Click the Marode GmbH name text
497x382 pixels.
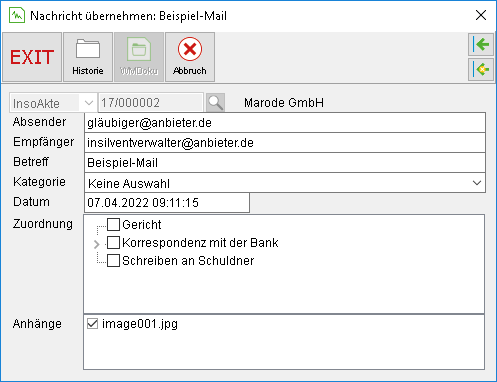(284, 103)
